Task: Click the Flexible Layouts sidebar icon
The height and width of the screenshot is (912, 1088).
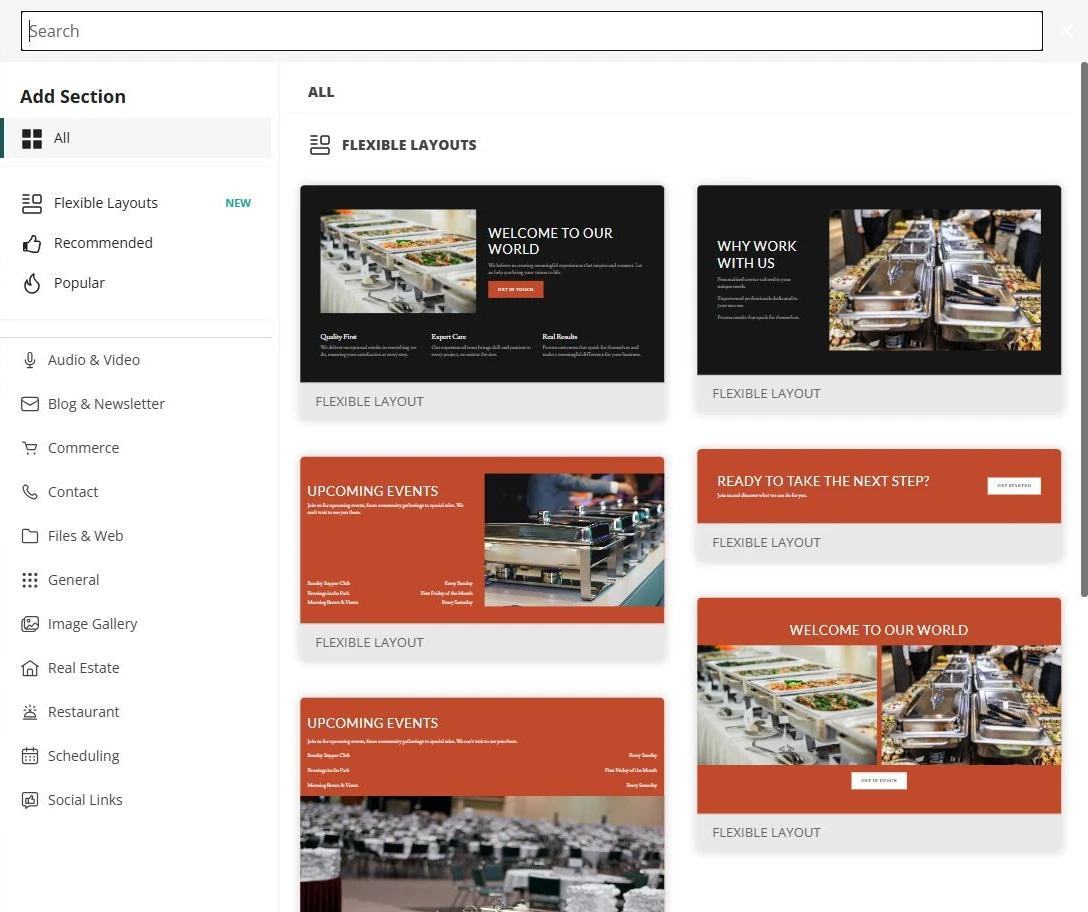Action: tap(32, 203)
